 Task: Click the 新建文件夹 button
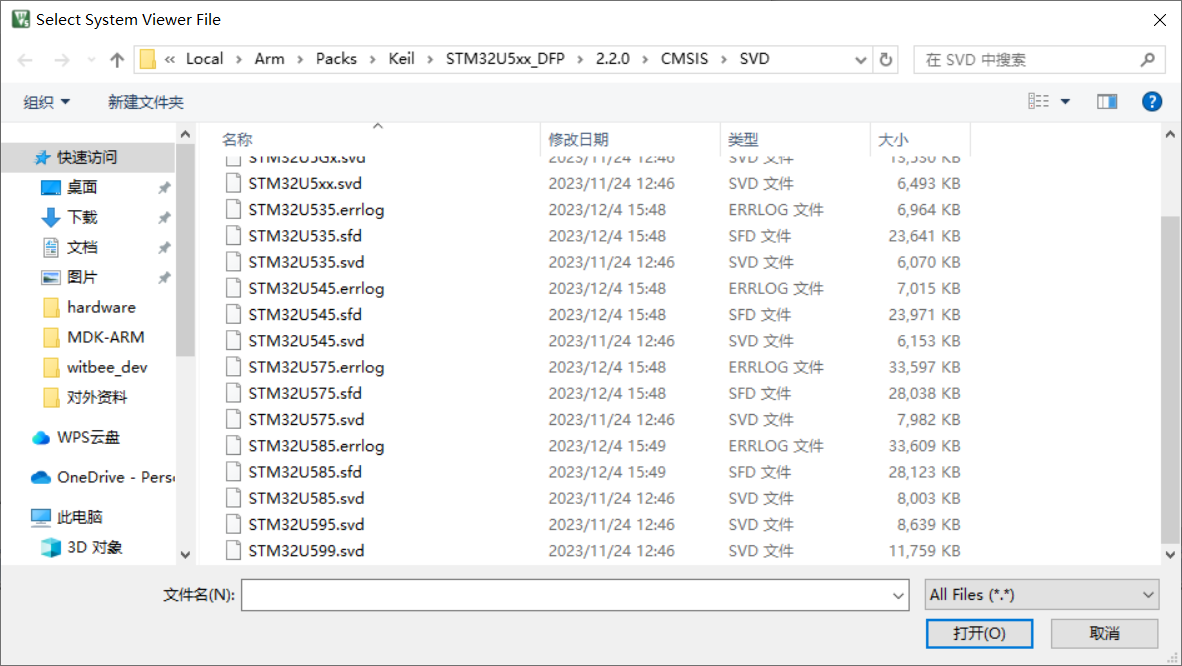coord(145,101)
